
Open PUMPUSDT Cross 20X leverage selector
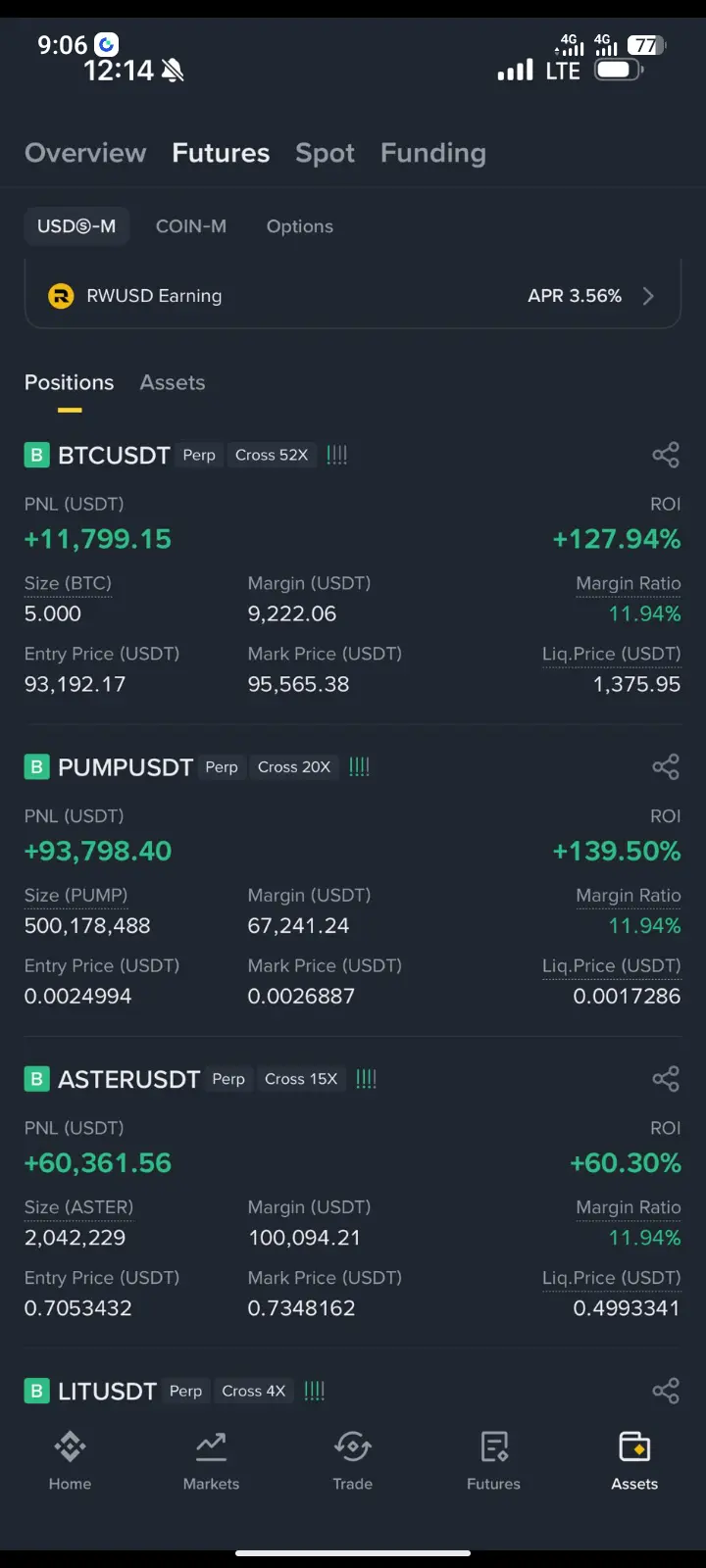[294, 766]
